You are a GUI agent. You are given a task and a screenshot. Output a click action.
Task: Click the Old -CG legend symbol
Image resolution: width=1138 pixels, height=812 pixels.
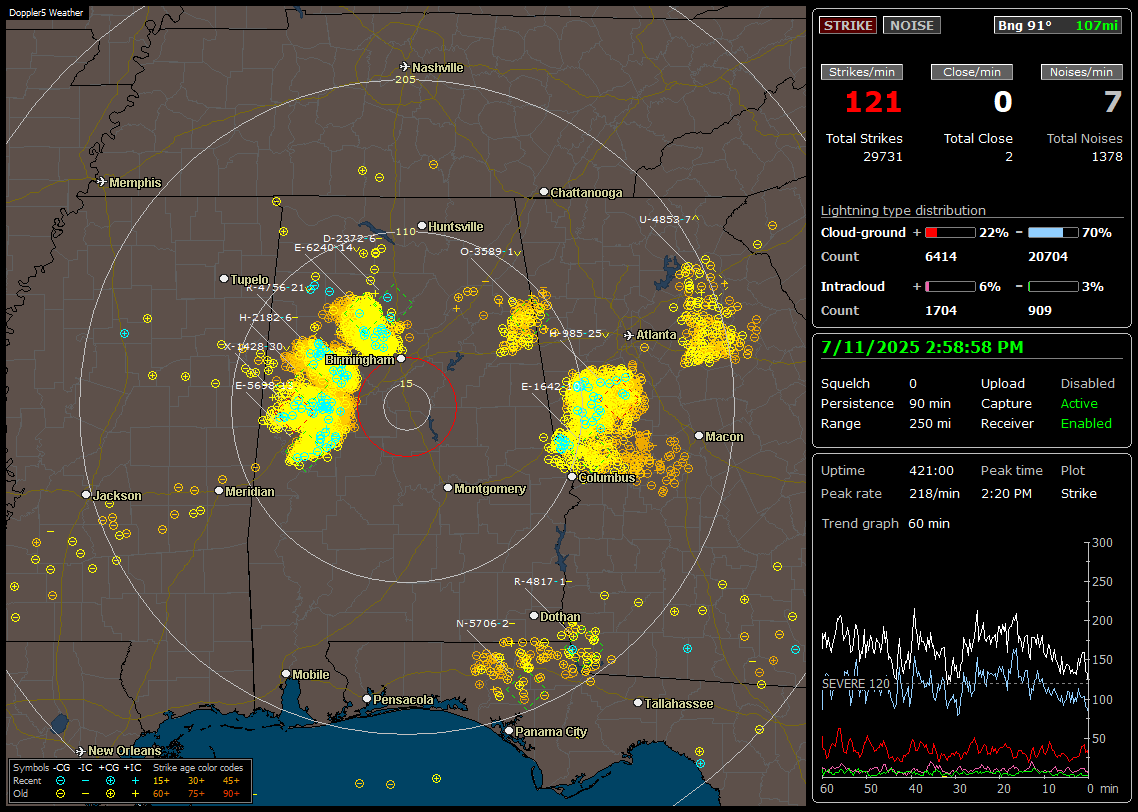60,794
